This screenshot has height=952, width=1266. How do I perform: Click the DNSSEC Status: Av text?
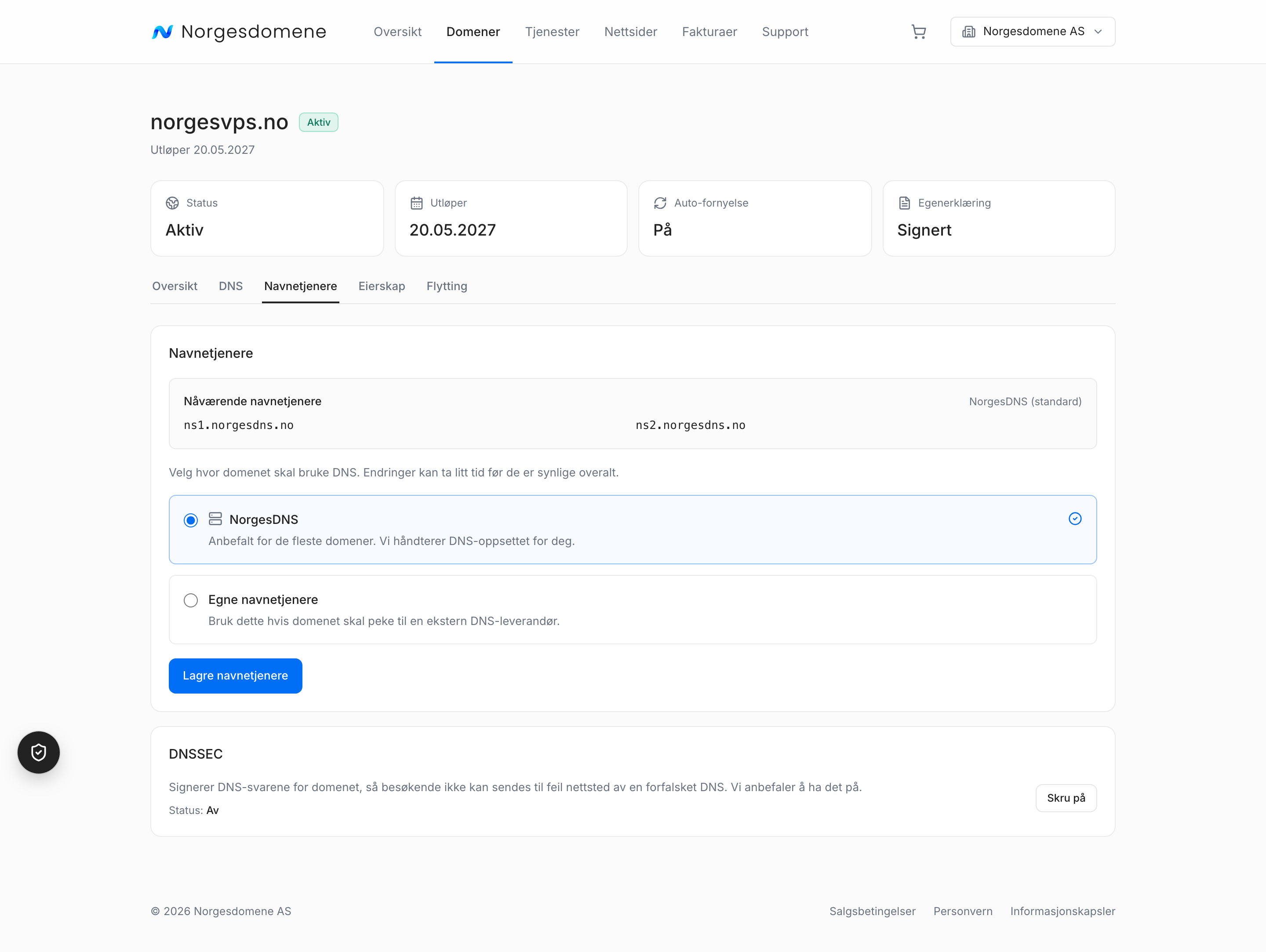pyautogui.click(x=194, y=810)
